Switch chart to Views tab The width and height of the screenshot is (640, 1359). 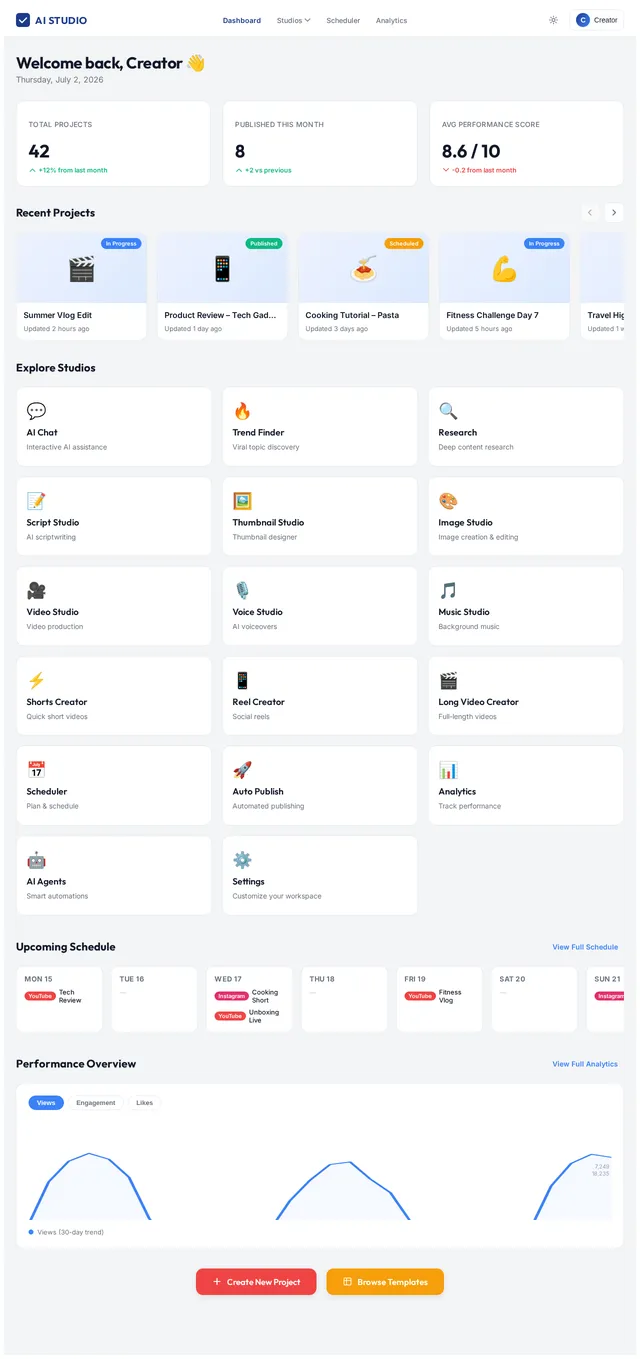click(46, 1103)
